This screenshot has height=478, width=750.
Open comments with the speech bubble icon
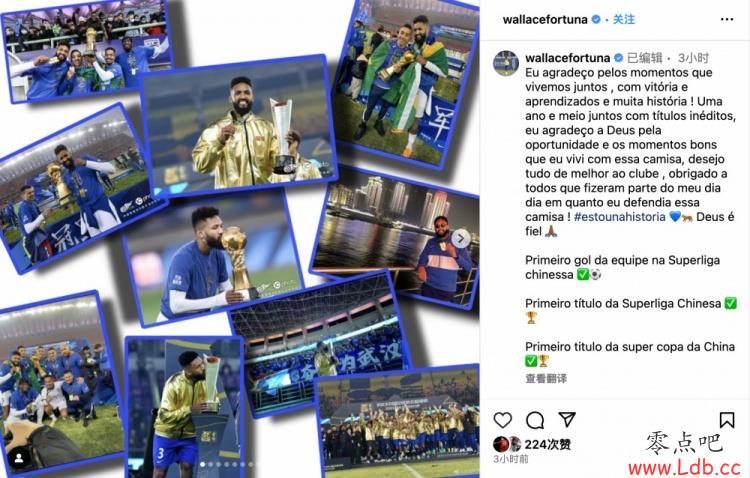(x=535, y=421)
